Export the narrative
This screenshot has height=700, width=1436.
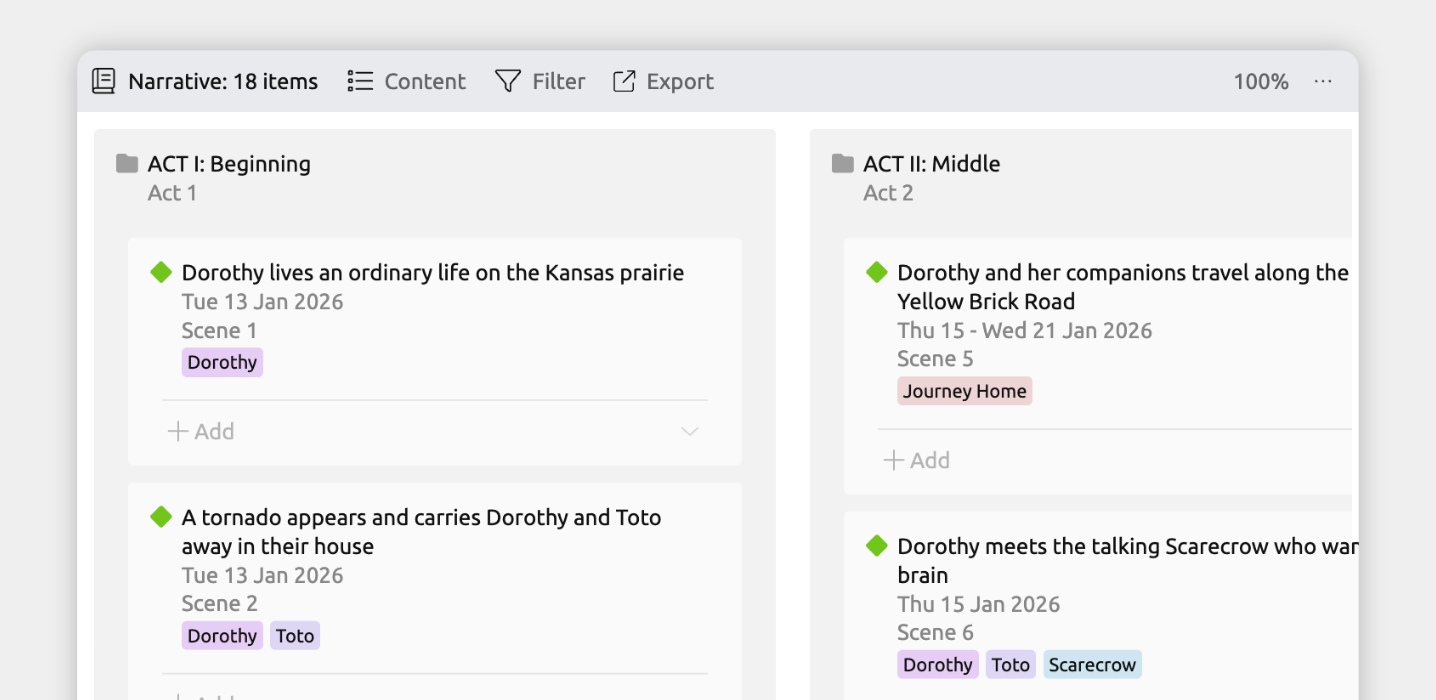pyautogui.click(x=663, y=81)
